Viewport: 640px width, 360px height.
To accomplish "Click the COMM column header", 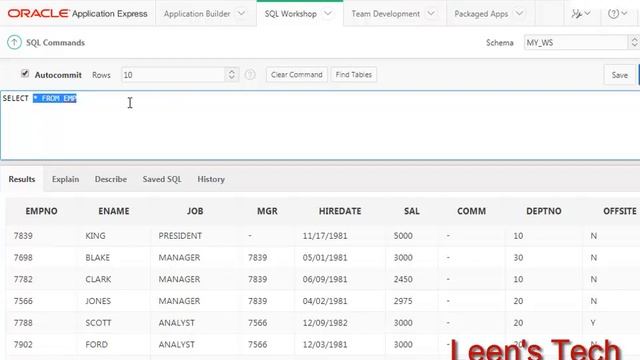I will [471, 211].
